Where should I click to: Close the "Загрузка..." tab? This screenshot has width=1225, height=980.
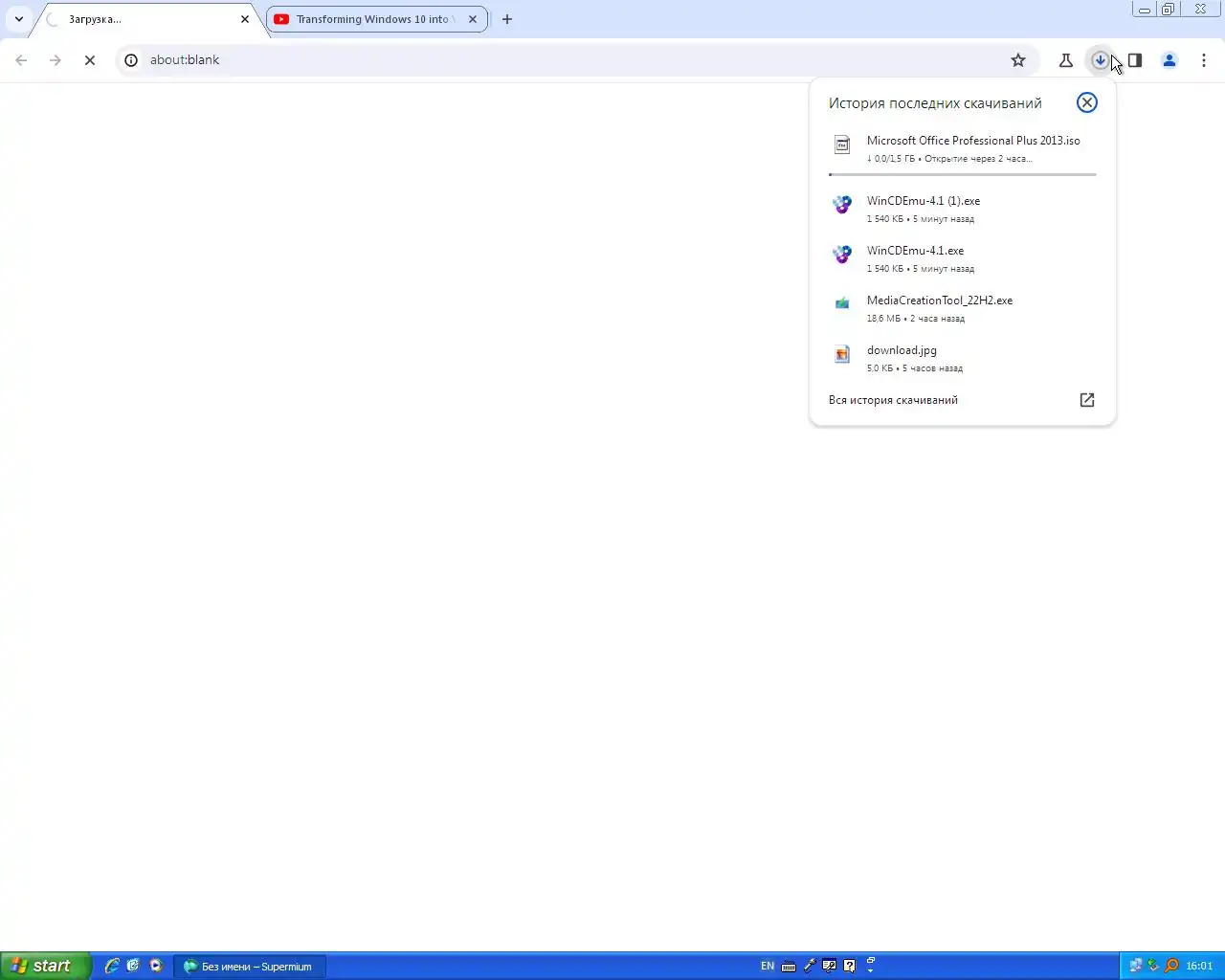coord(245,19)
